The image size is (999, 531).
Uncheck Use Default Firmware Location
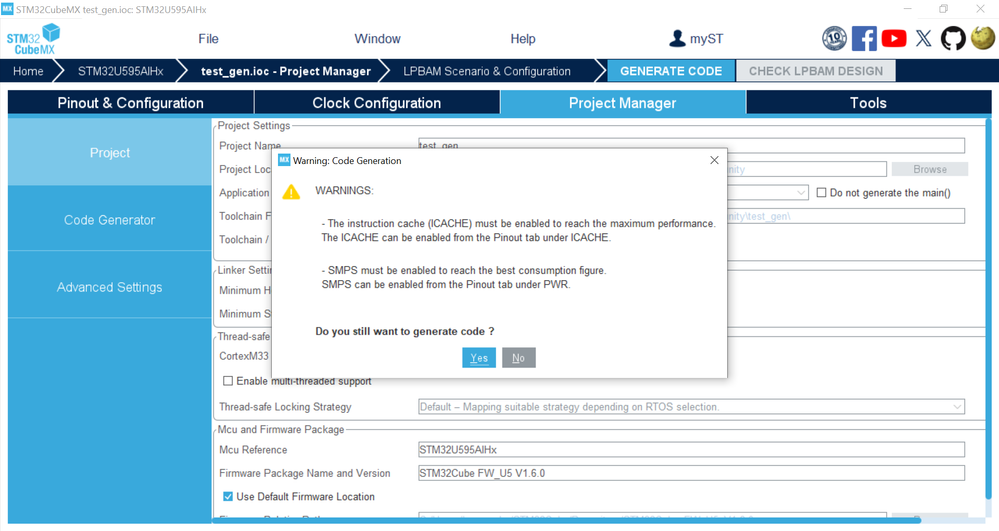tap(227, 496)
